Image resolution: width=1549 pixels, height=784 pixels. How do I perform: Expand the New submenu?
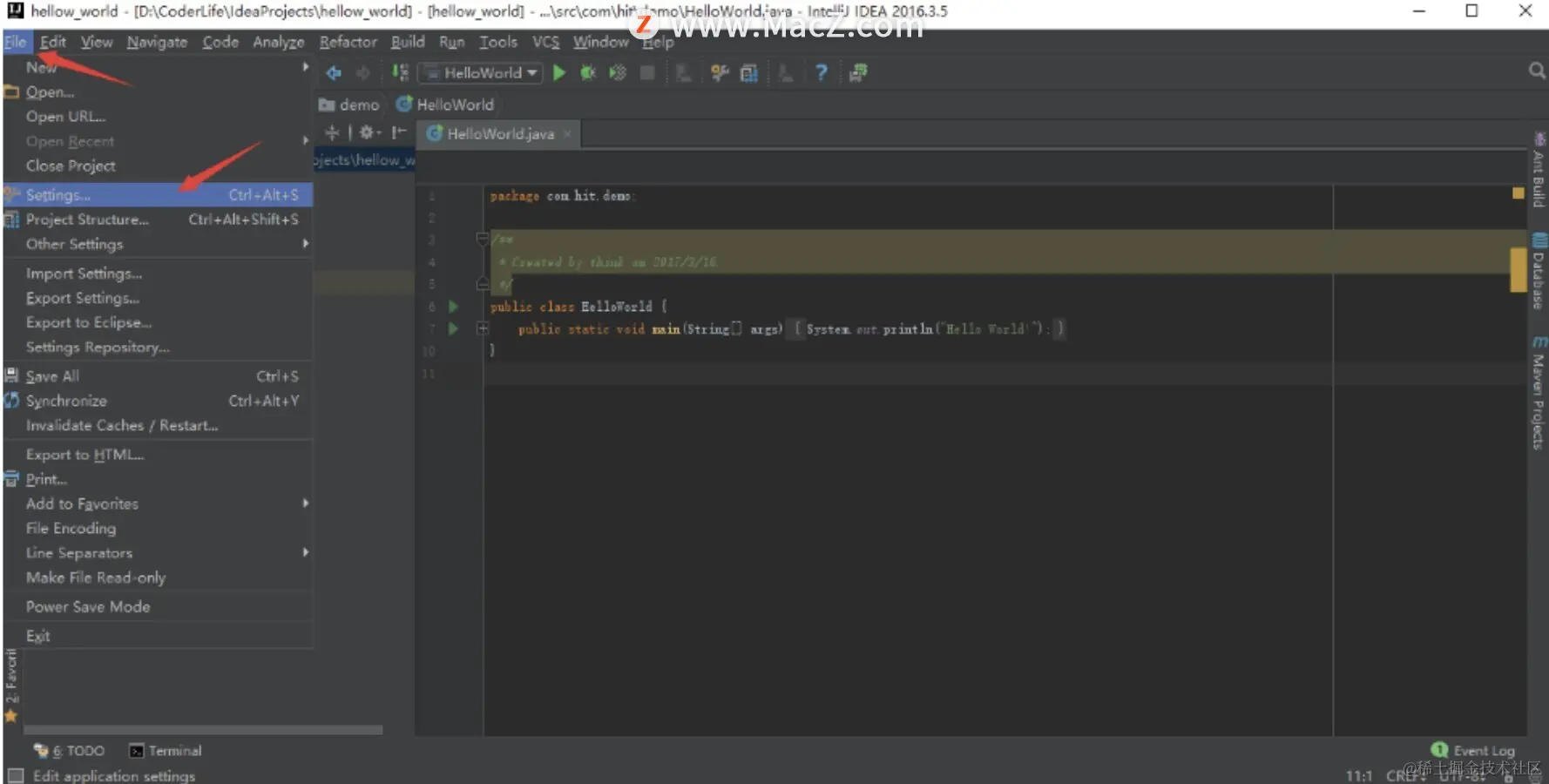157,67
